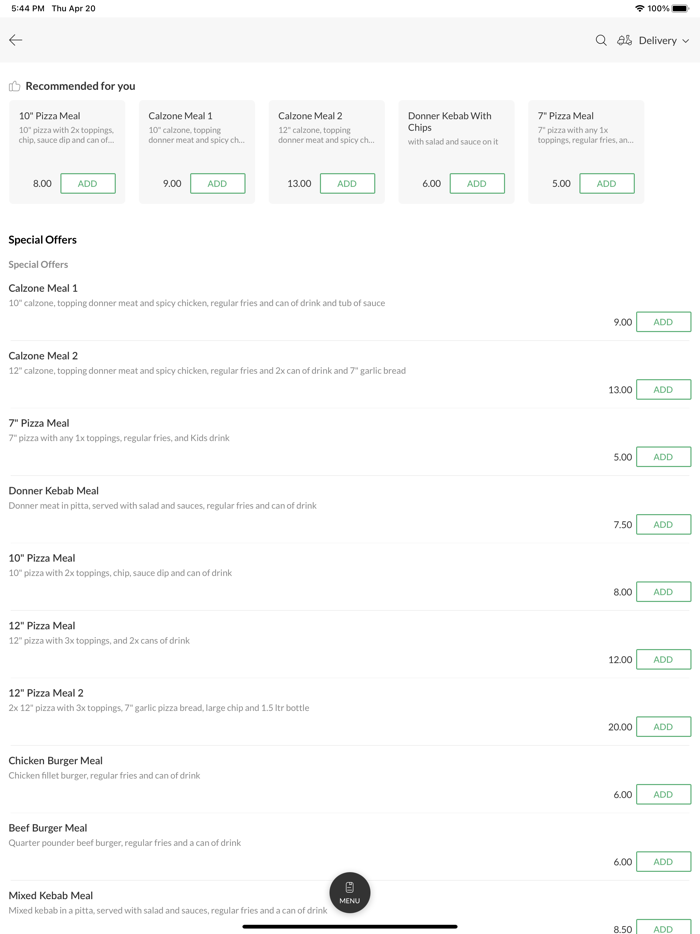This screenshot has height=934, width=700.
Task: Add Calzone Meal 2 from Special Offers list
Action: [663, 390]
